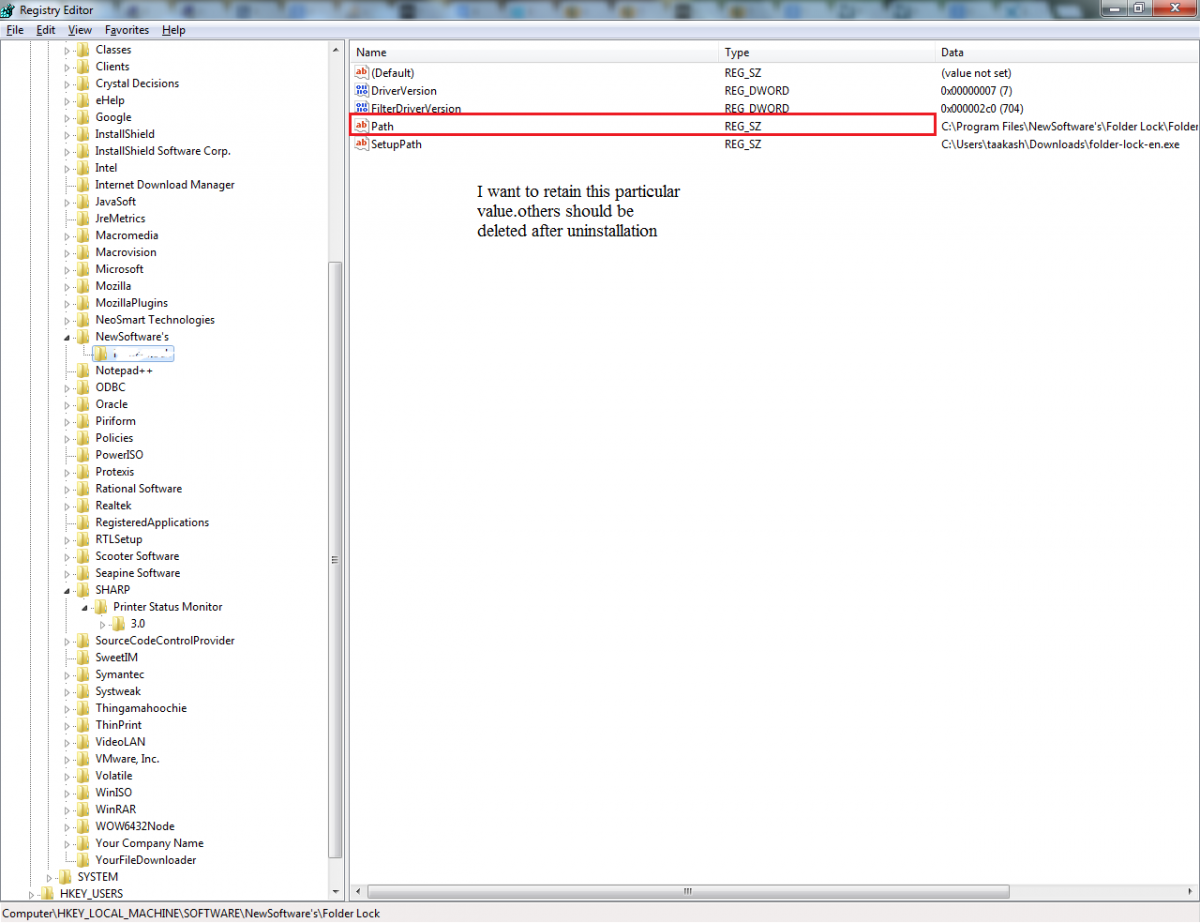This screenshot has width=1200, height=923.
Task: Click the Notepad++ folder icon
Action: pyautogui.click(x=84, y=371)
